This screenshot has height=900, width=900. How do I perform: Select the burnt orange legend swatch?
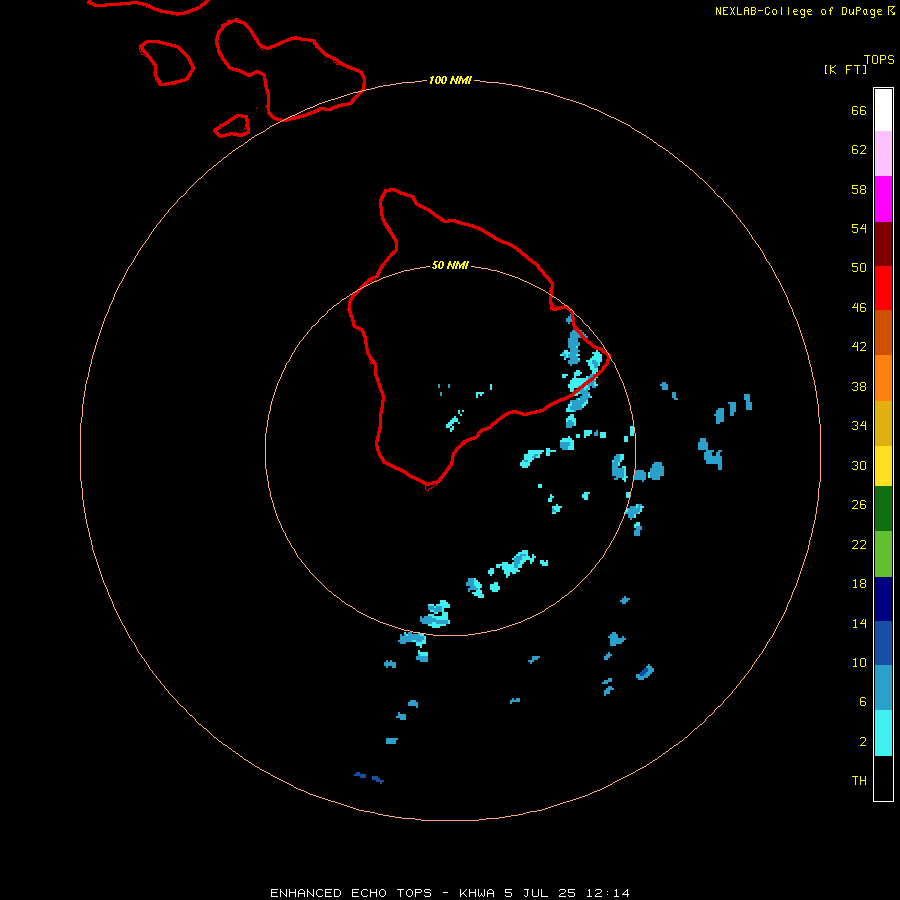883,332
